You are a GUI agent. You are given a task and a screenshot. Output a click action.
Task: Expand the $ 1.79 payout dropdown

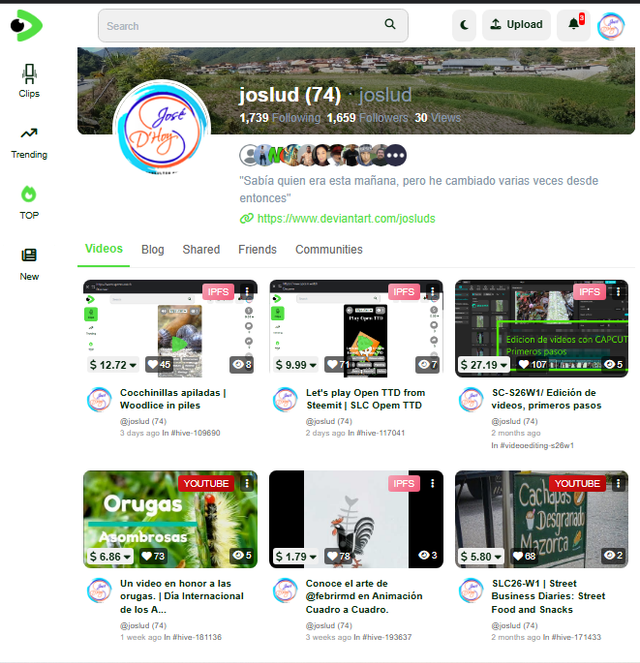[x=296, y=556]
